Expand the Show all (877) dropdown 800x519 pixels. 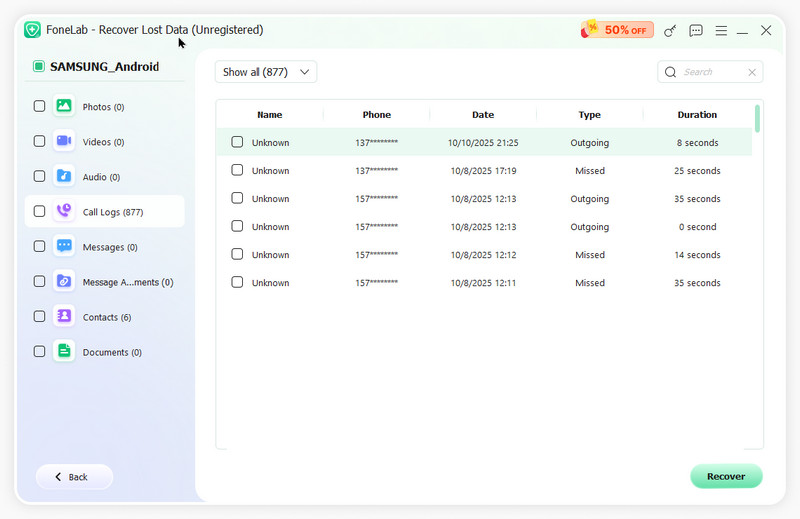click(266, 72)
